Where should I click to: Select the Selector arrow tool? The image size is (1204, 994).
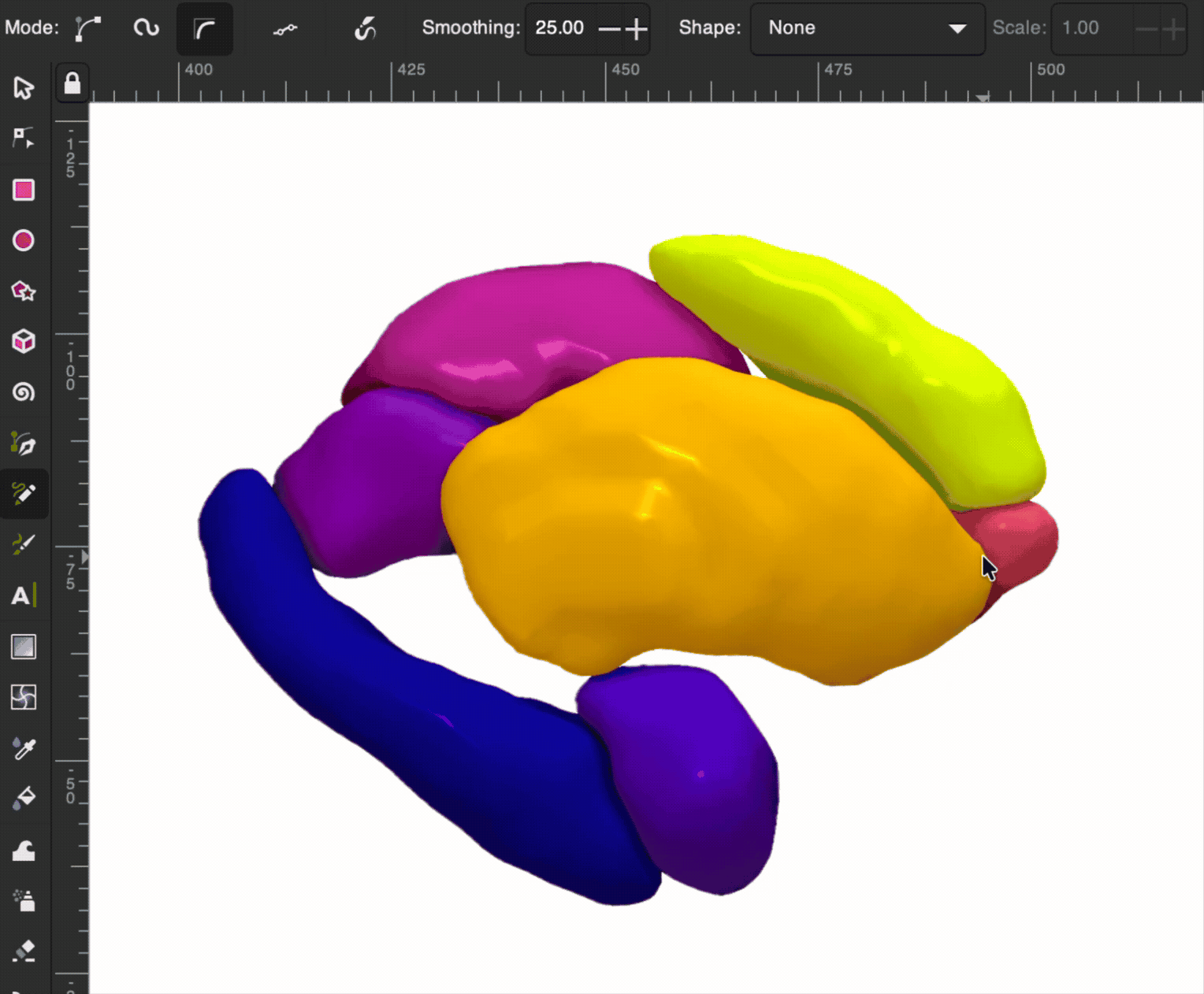pos(24,87)
